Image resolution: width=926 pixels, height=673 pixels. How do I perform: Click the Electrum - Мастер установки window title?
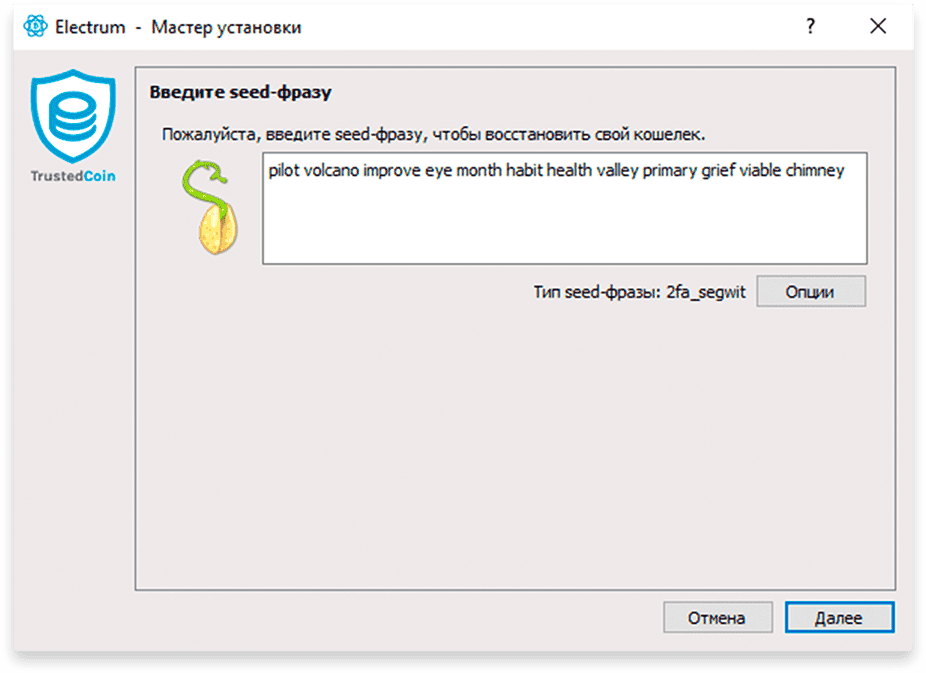tap(178, 27)
